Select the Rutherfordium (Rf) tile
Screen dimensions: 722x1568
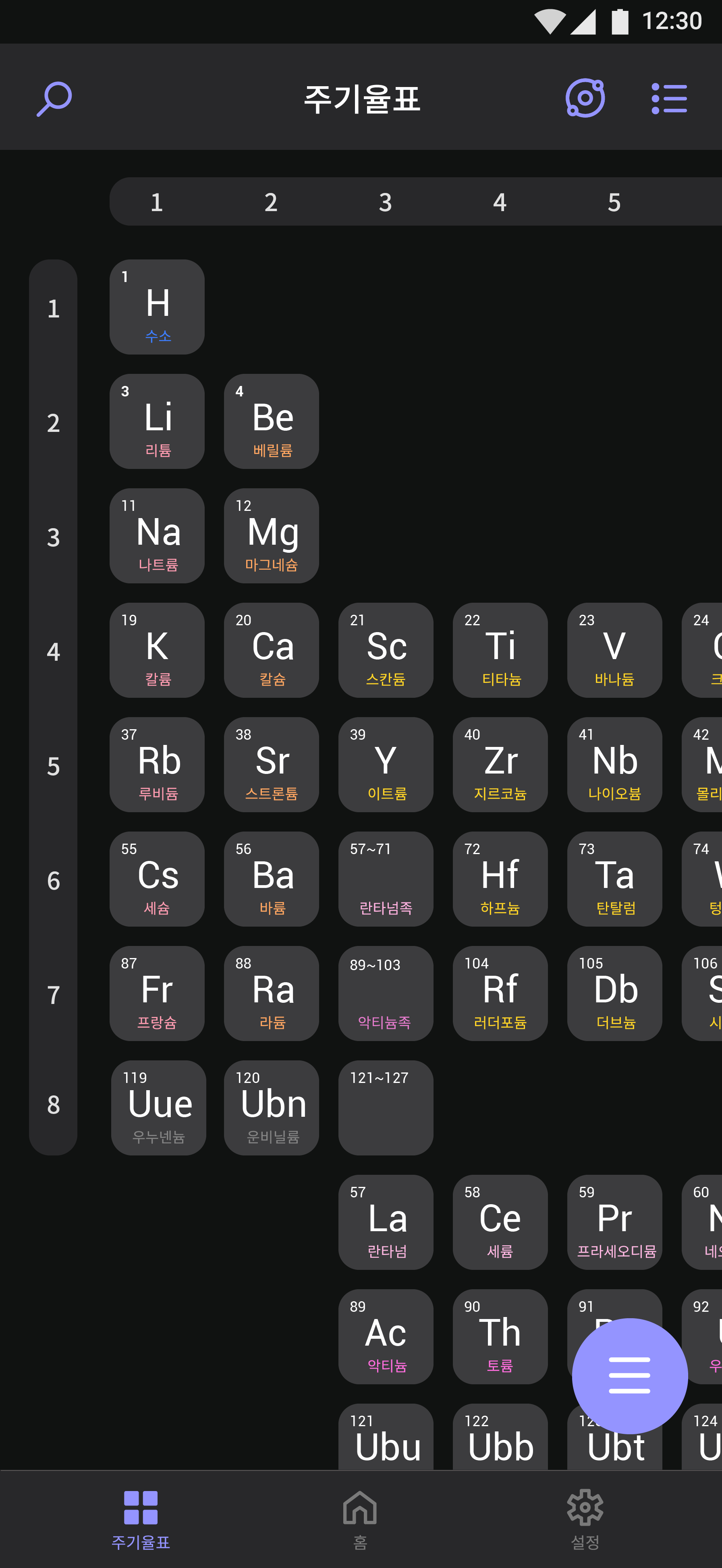(x=500, y=993)
